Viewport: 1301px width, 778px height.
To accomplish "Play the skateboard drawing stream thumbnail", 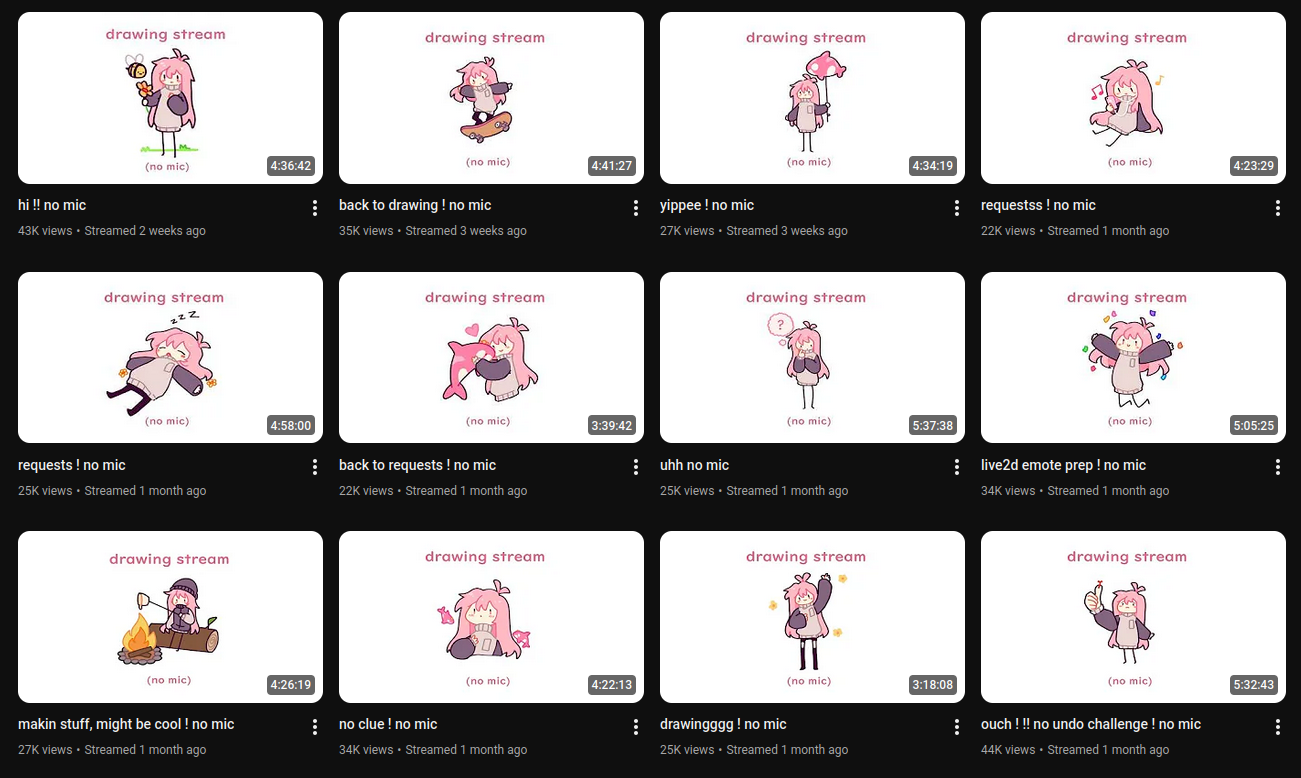I will pos(491,98).
